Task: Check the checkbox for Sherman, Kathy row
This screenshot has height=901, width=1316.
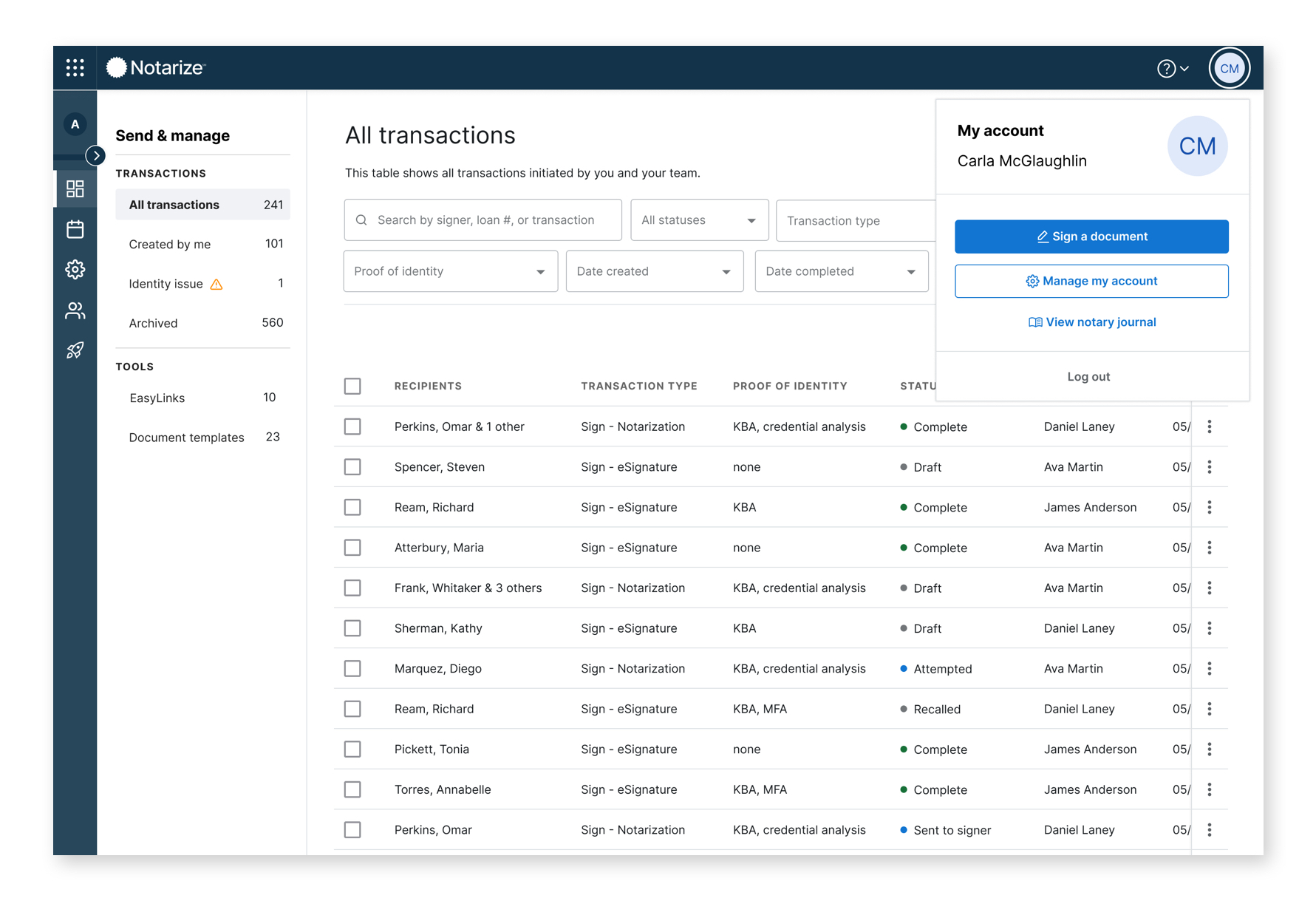Action: click(x=352, y=628)
